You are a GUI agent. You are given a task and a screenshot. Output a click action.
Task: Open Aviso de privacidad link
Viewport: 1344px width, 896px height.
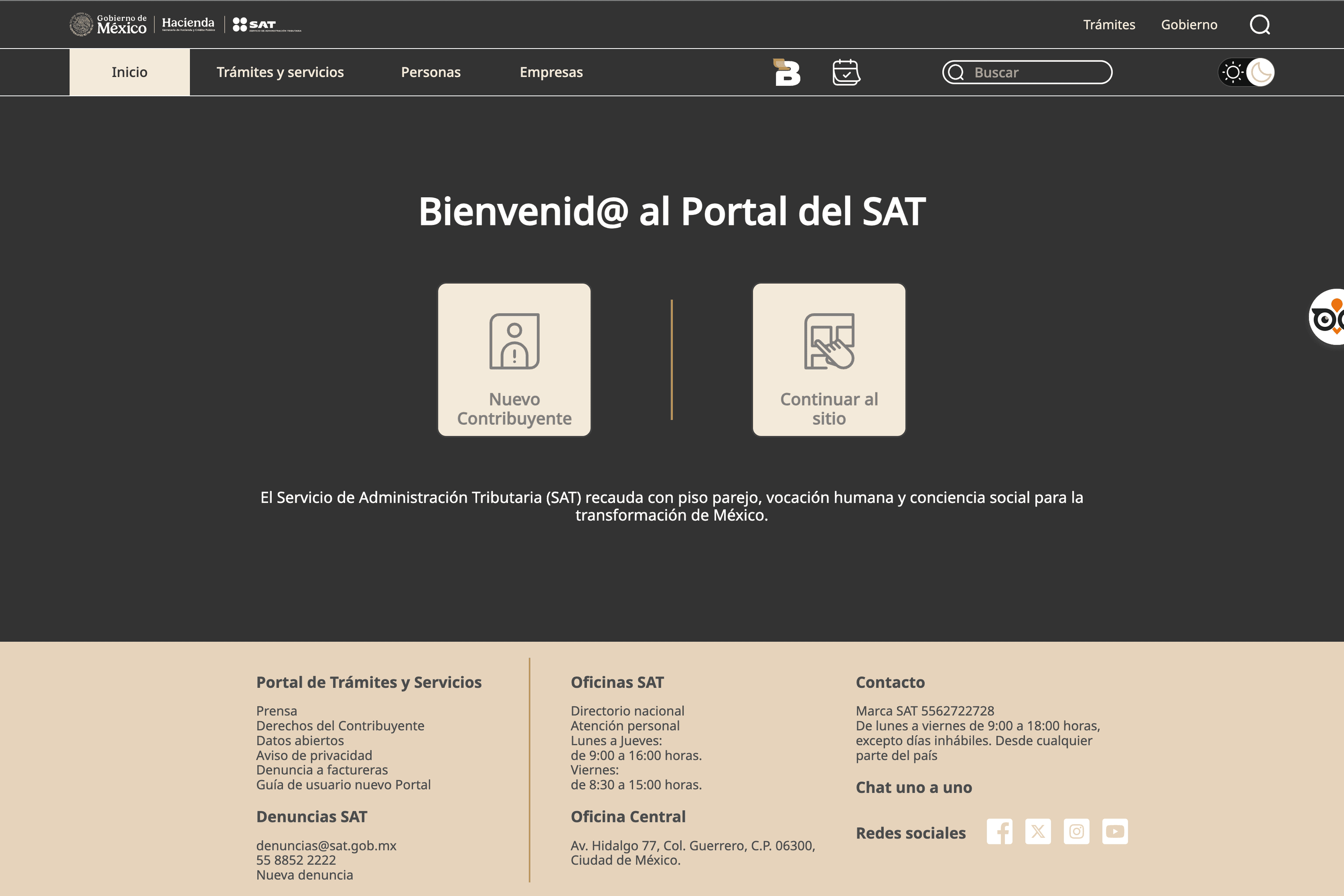pos(314,756)
